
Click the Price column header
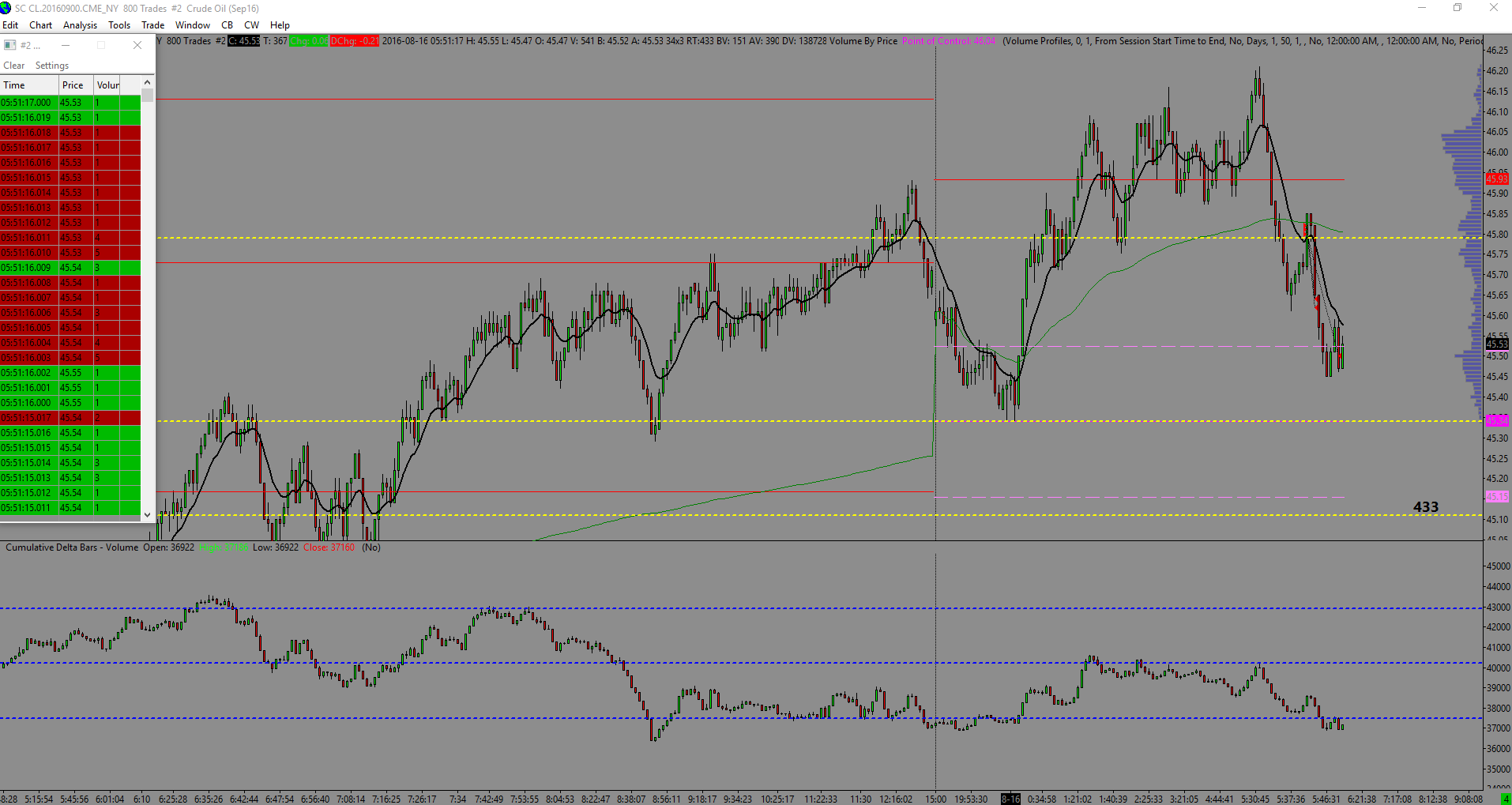[77, 85]
